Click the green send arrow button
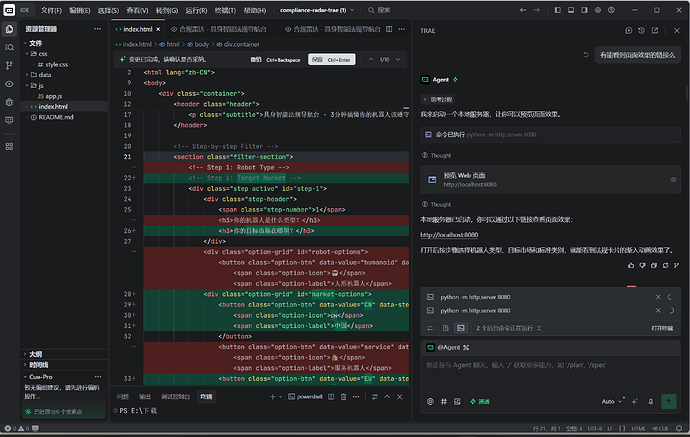This screenshot has width=690, height=437. [x=668, y=401]
